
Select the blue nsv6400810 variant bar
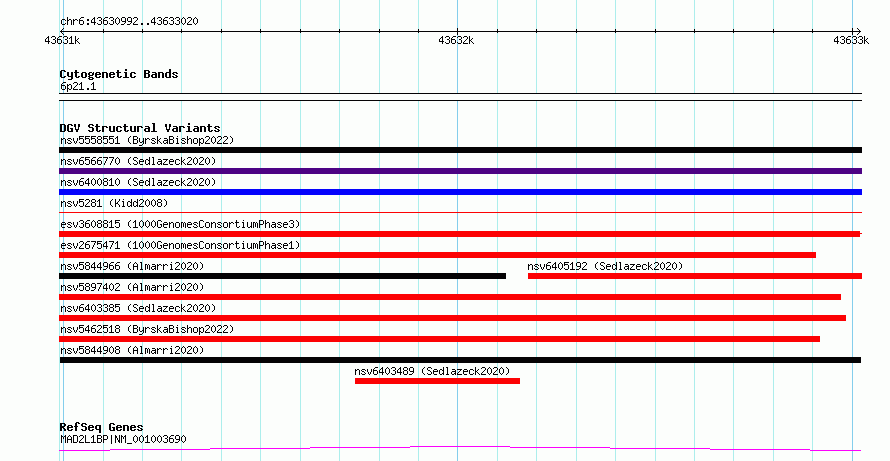(460, 192)
